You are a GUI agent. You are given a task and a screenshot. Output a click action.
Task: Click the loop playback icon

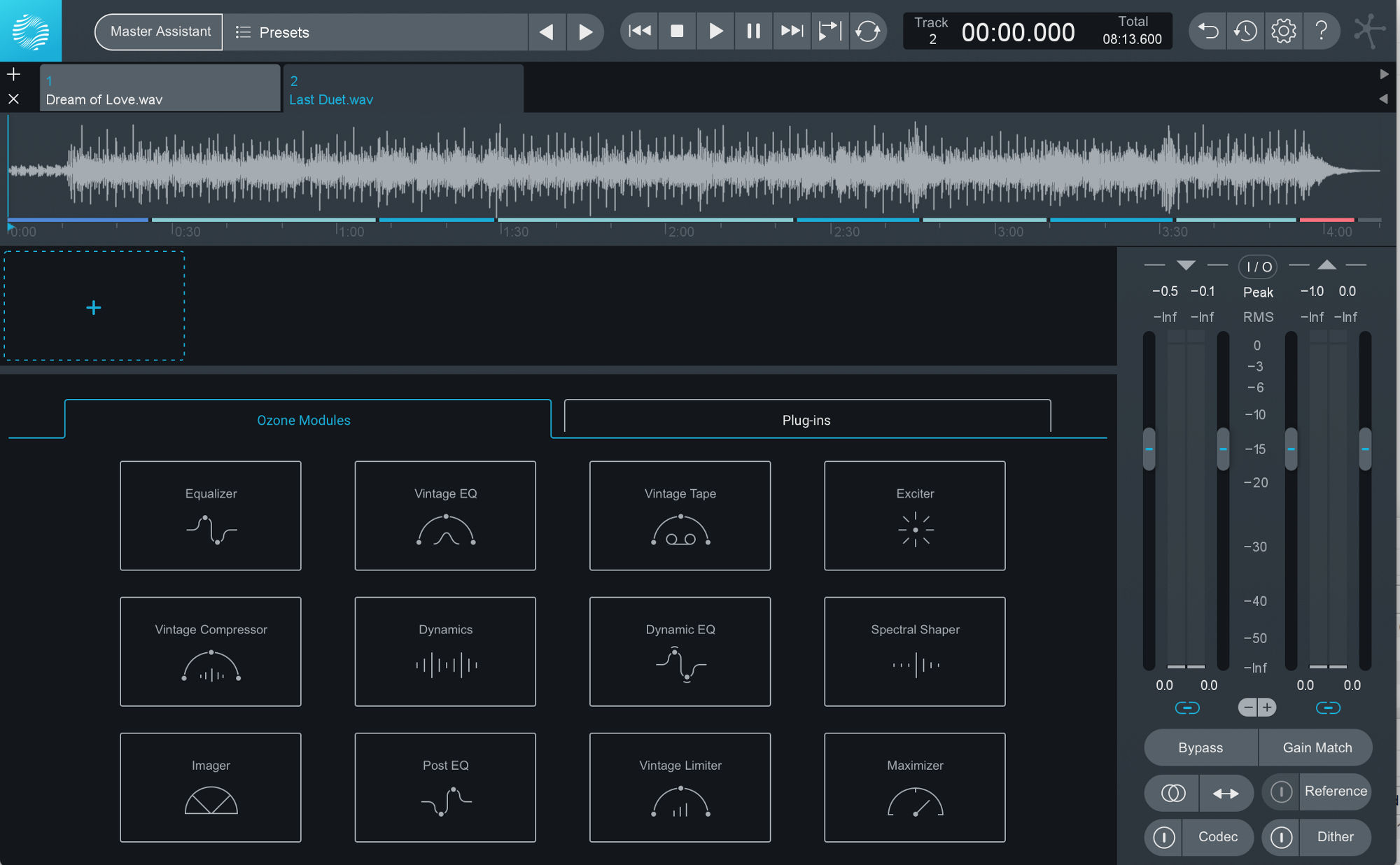pos(867,31)
